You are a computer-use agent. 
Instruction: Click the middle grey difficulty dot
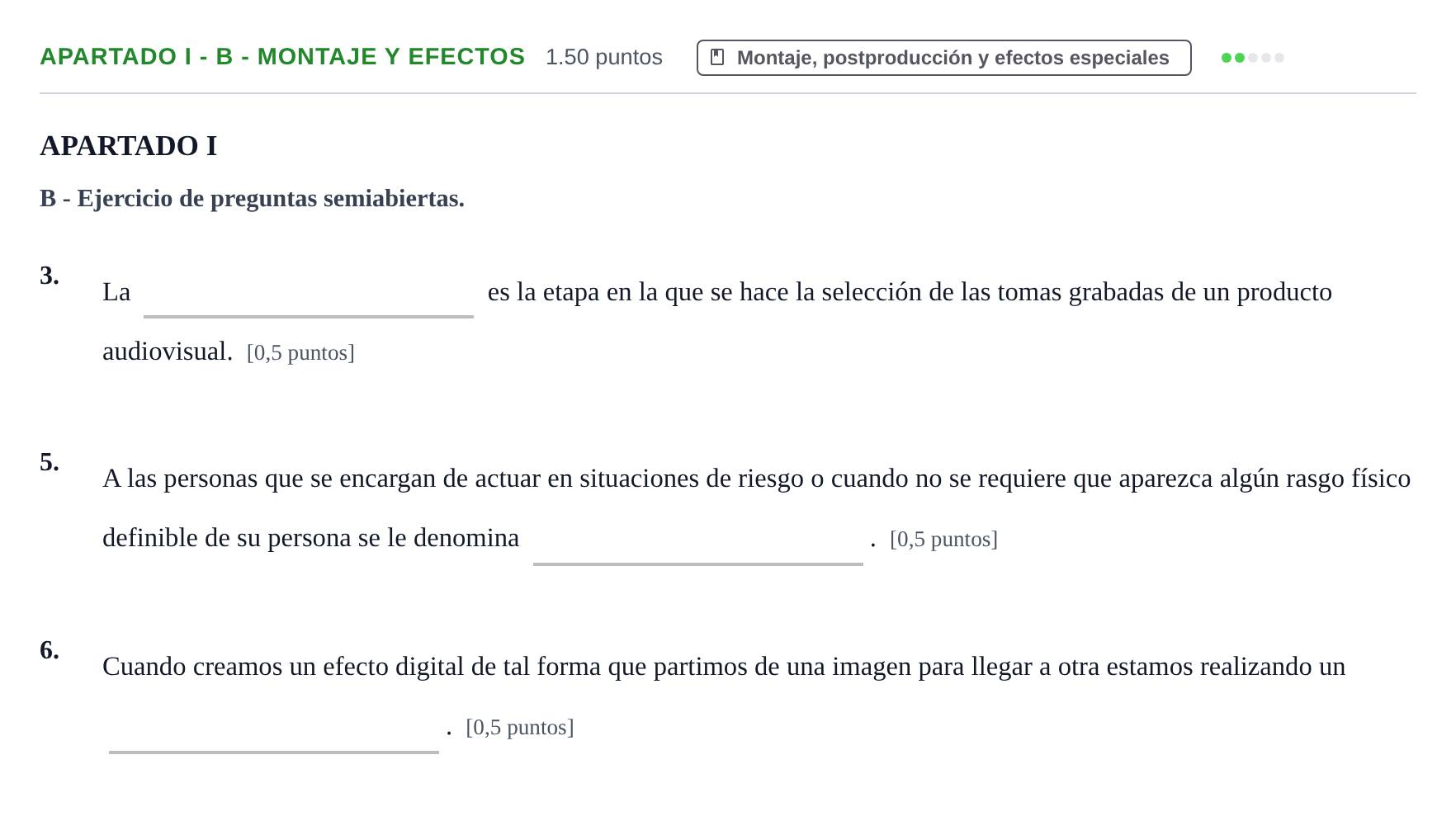[1253, 58]
